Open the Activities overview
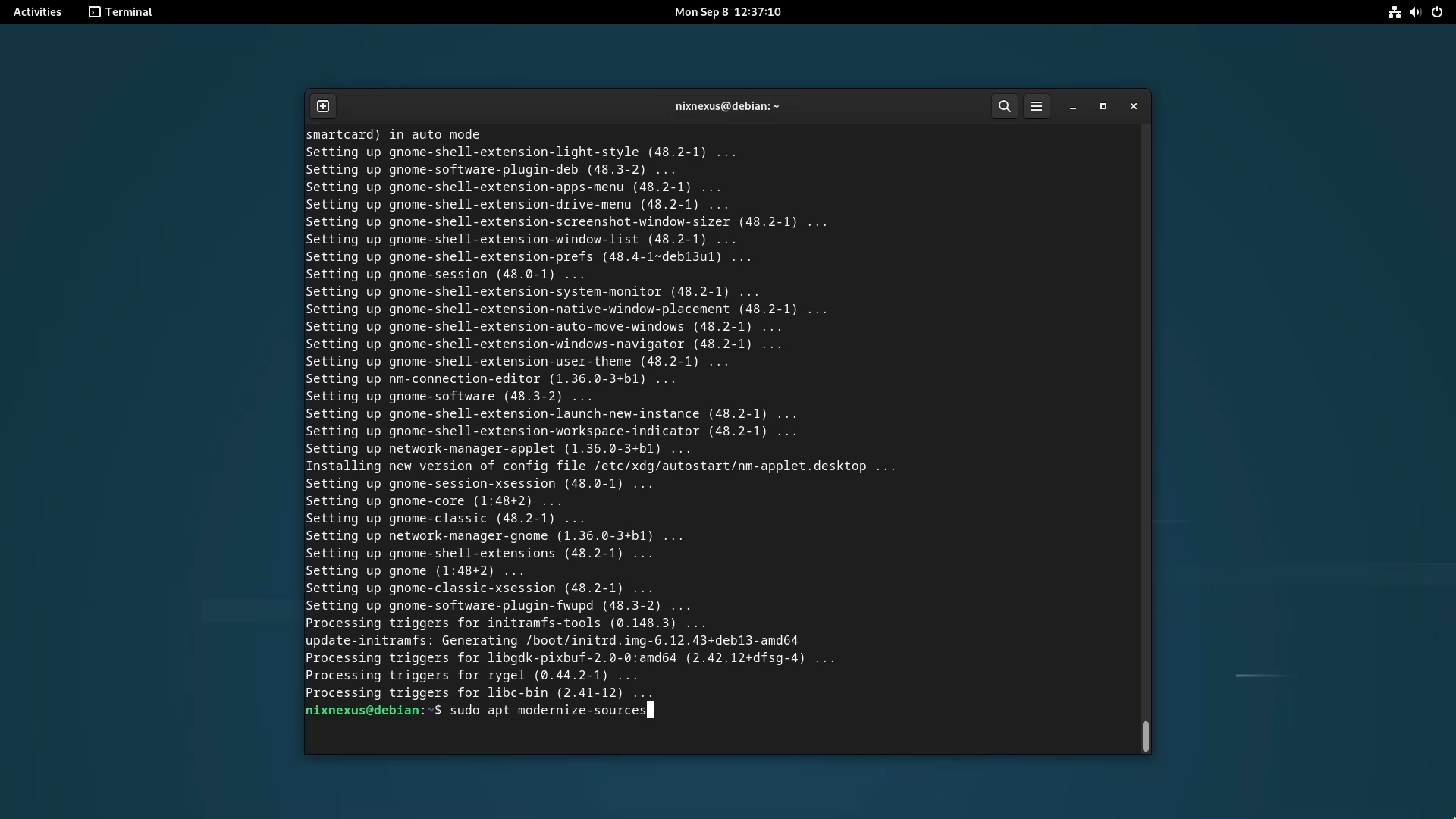The height and width of the screenshot is (819, 1456). coord(37,12)
